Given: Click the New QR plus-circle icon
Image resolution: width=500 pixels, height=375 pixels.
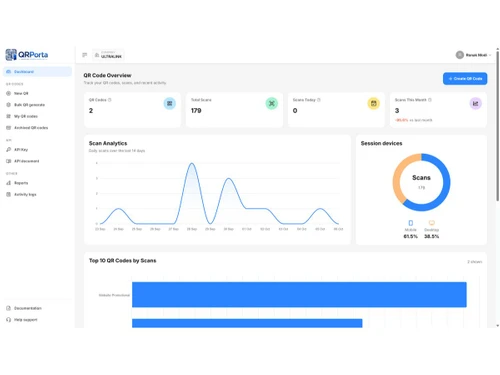Looking at the screenshot, I should (x=9, y=93).
